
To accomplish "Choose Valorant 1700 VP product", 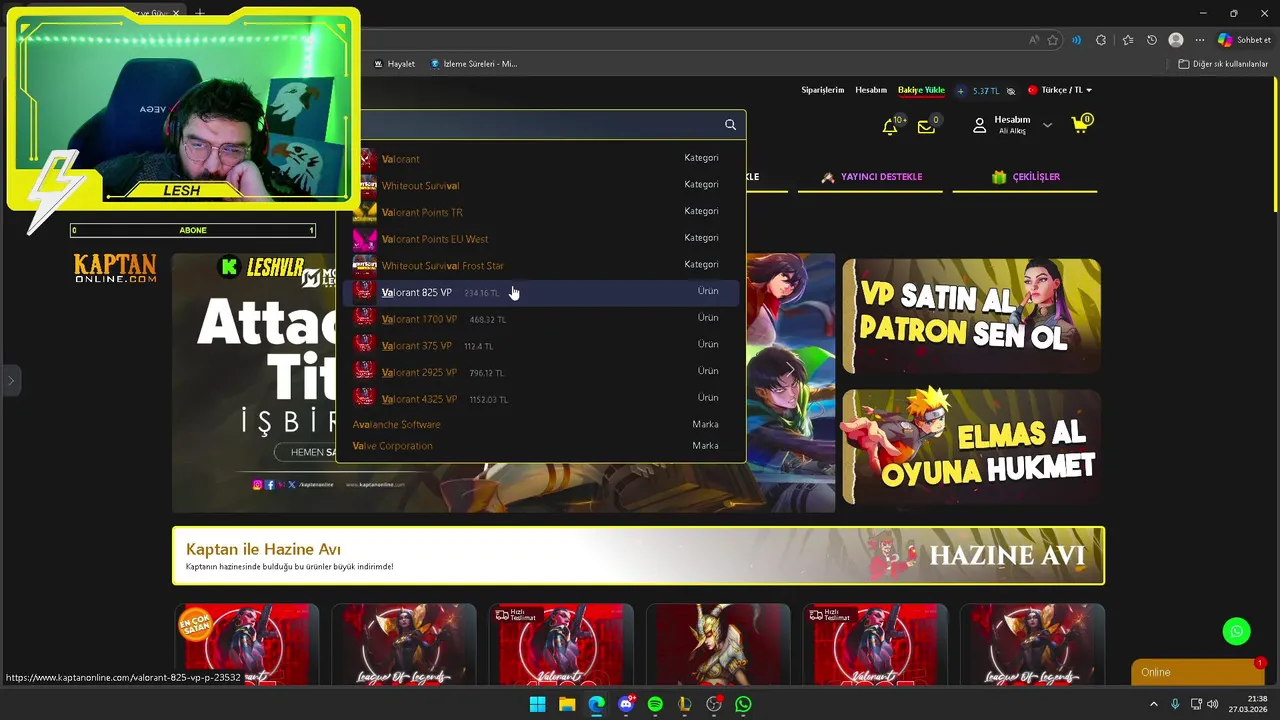I will (540, 318).
